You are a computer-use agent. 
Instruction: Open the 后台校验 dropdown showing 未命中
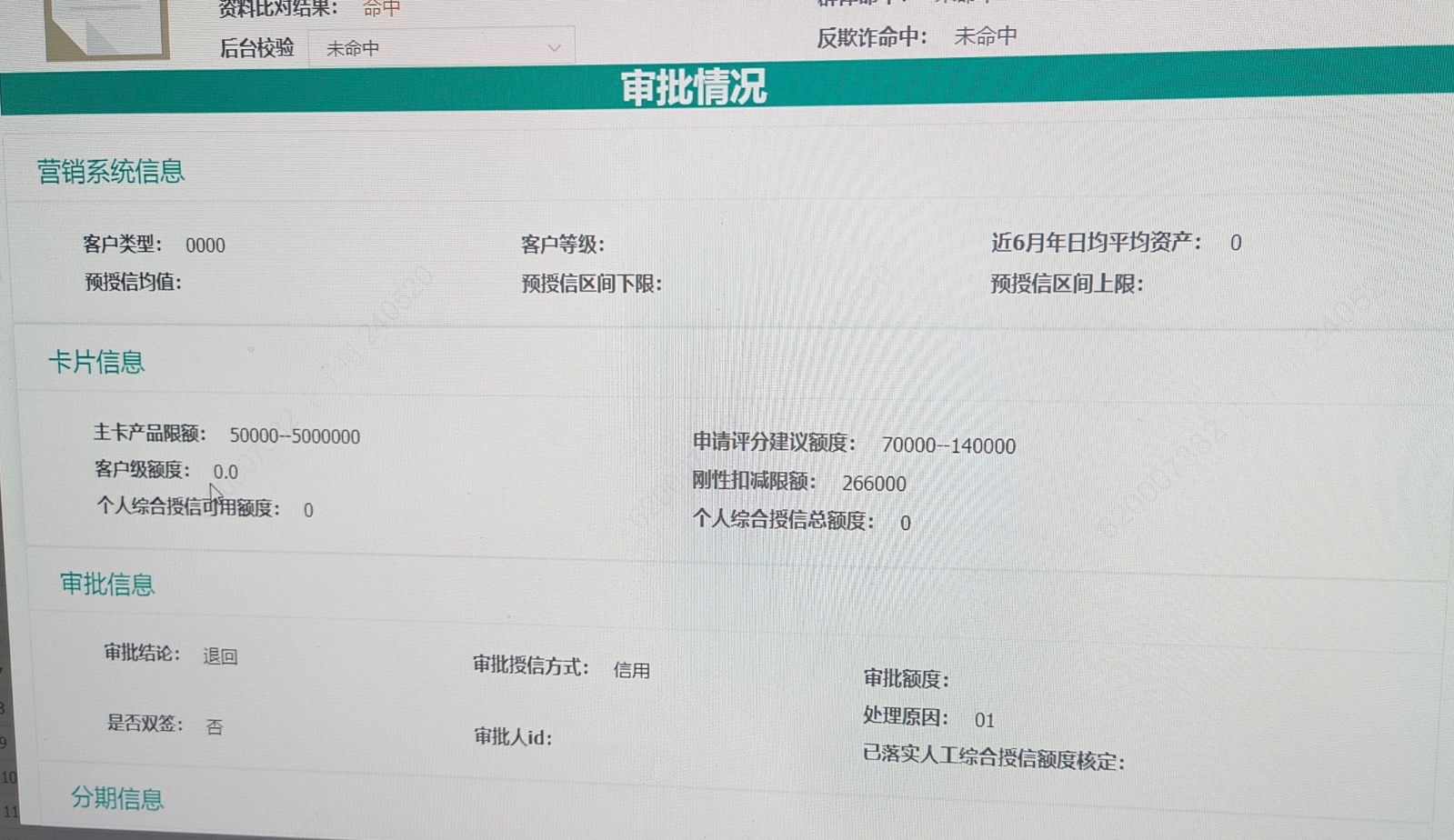[x=441, y=47]
